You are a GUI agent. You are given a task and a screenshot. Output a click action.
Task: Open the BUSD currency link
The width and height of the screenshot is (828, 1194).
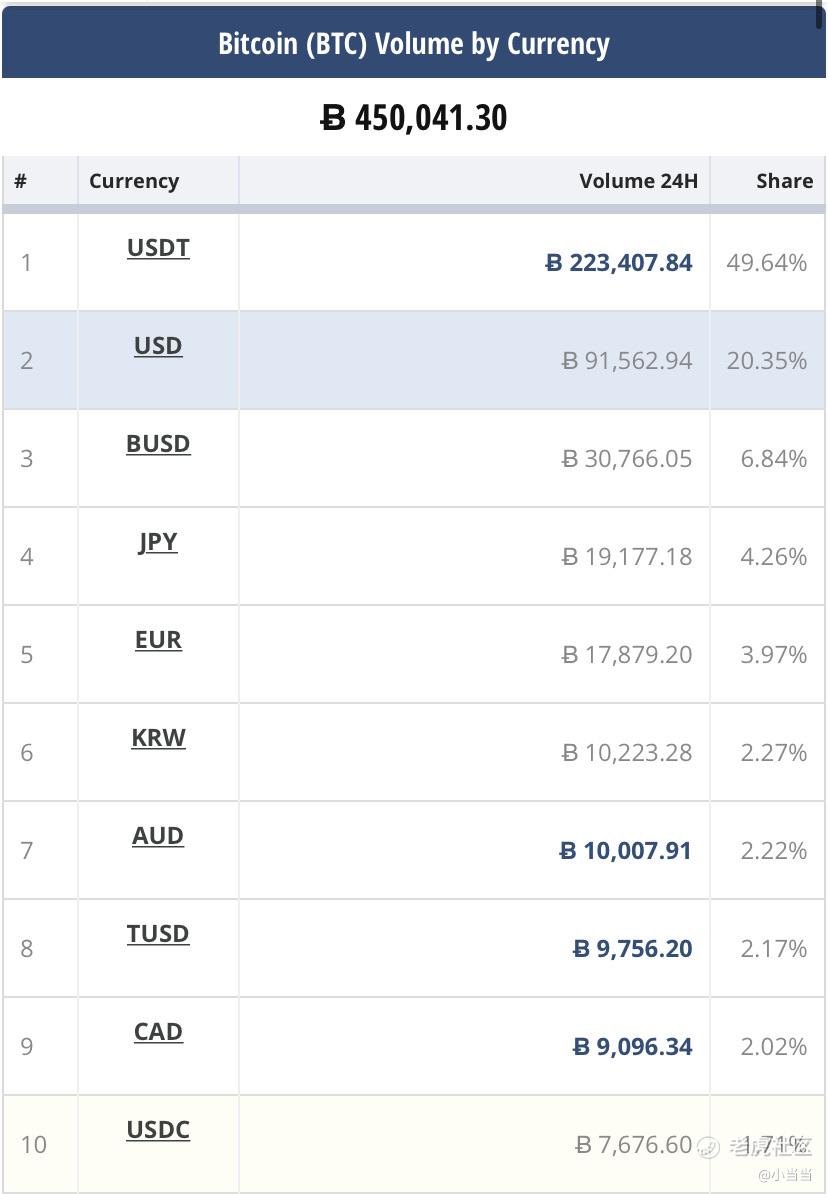click(x=158, y=444)
